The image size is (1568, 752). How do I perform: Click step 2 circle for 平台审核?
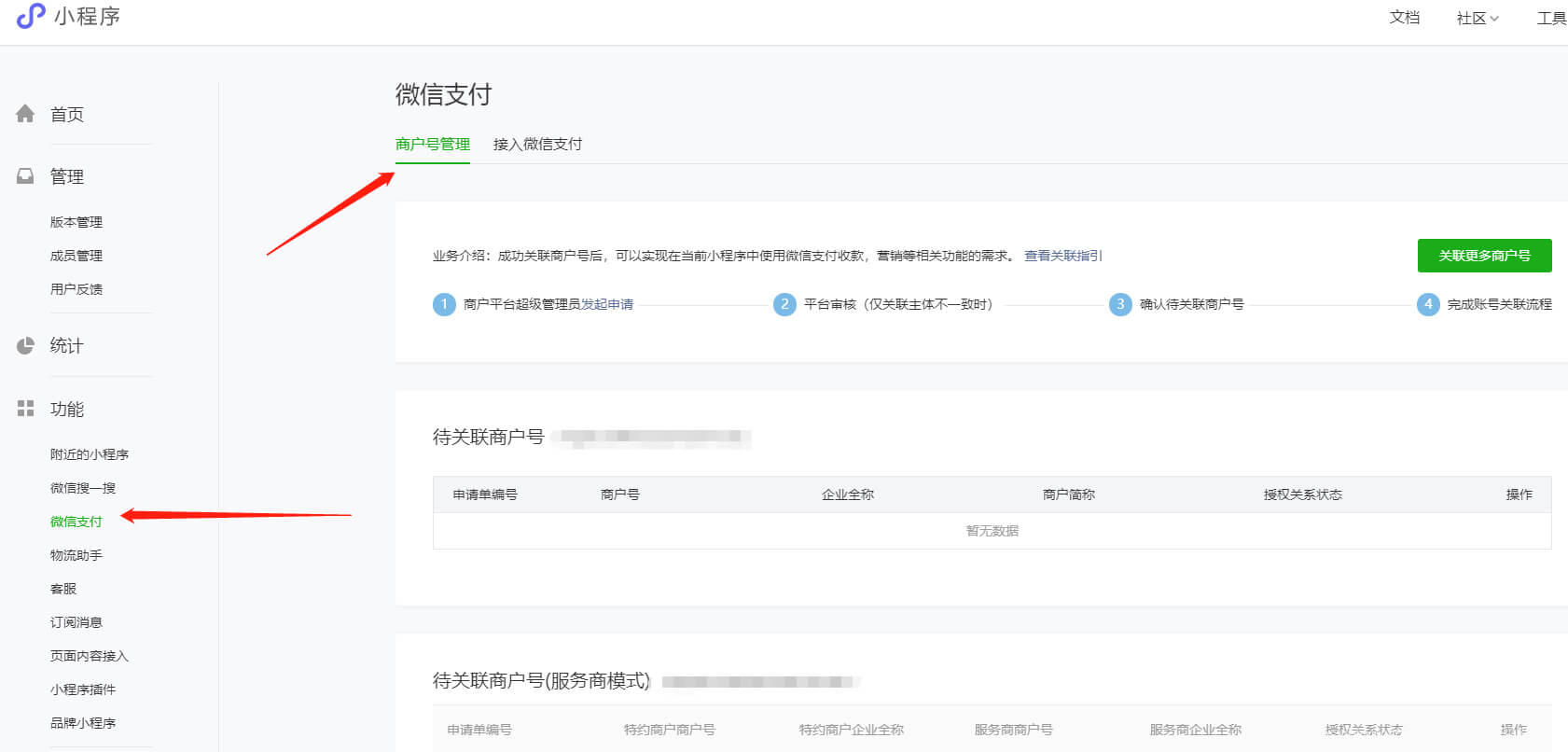[784, 304]
